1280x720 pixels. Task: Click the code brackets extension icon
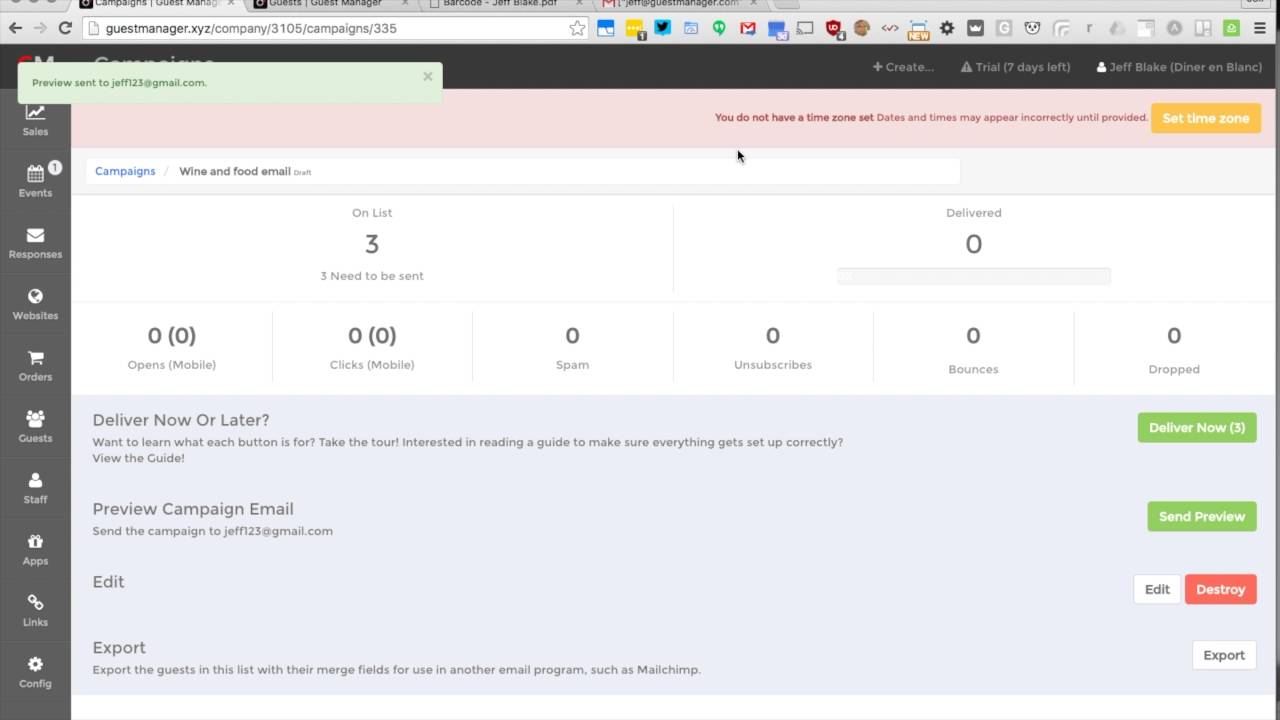[889, 28]
